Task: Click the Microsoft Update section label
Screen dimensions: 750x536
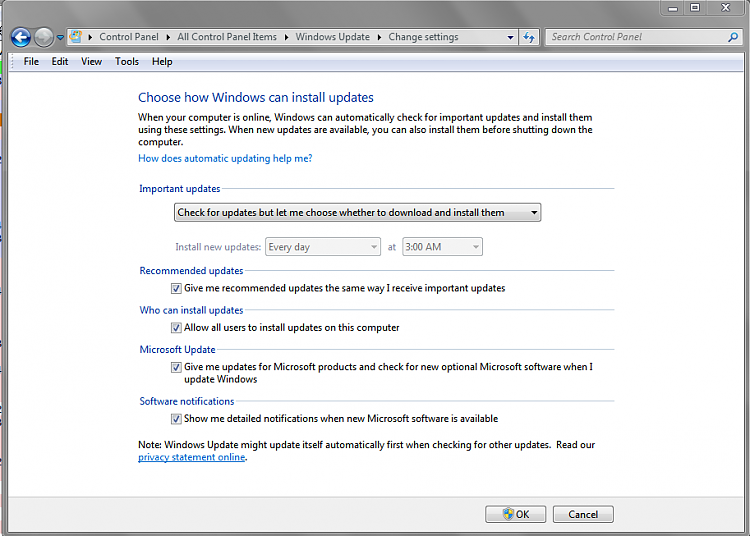Action: (x=177, y=350)
